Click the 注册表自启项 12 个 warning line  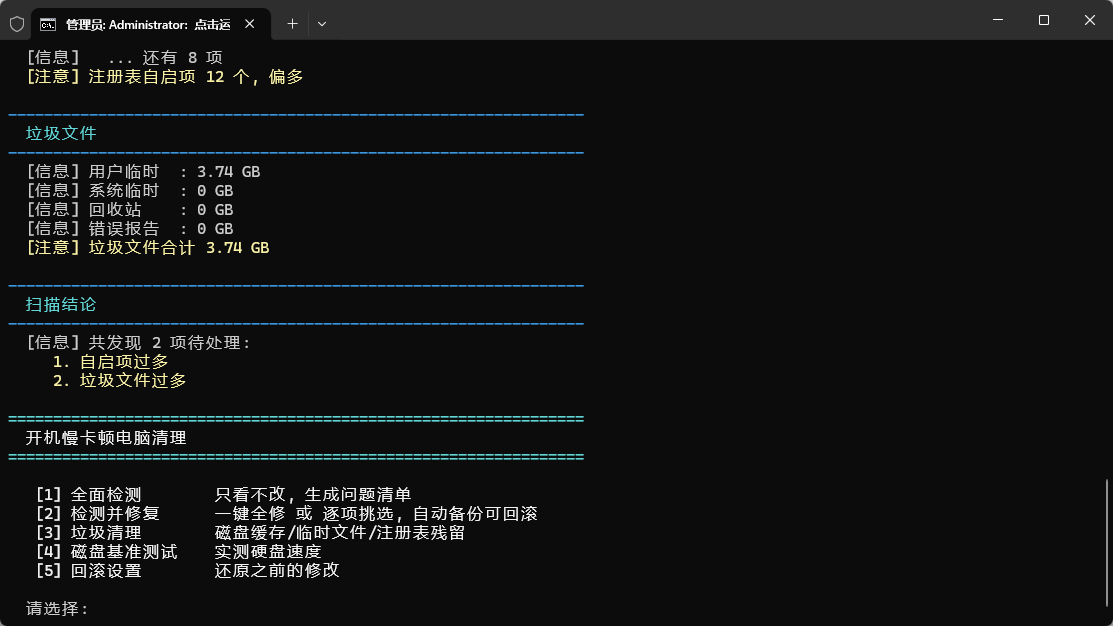click(x=165, y=77)
